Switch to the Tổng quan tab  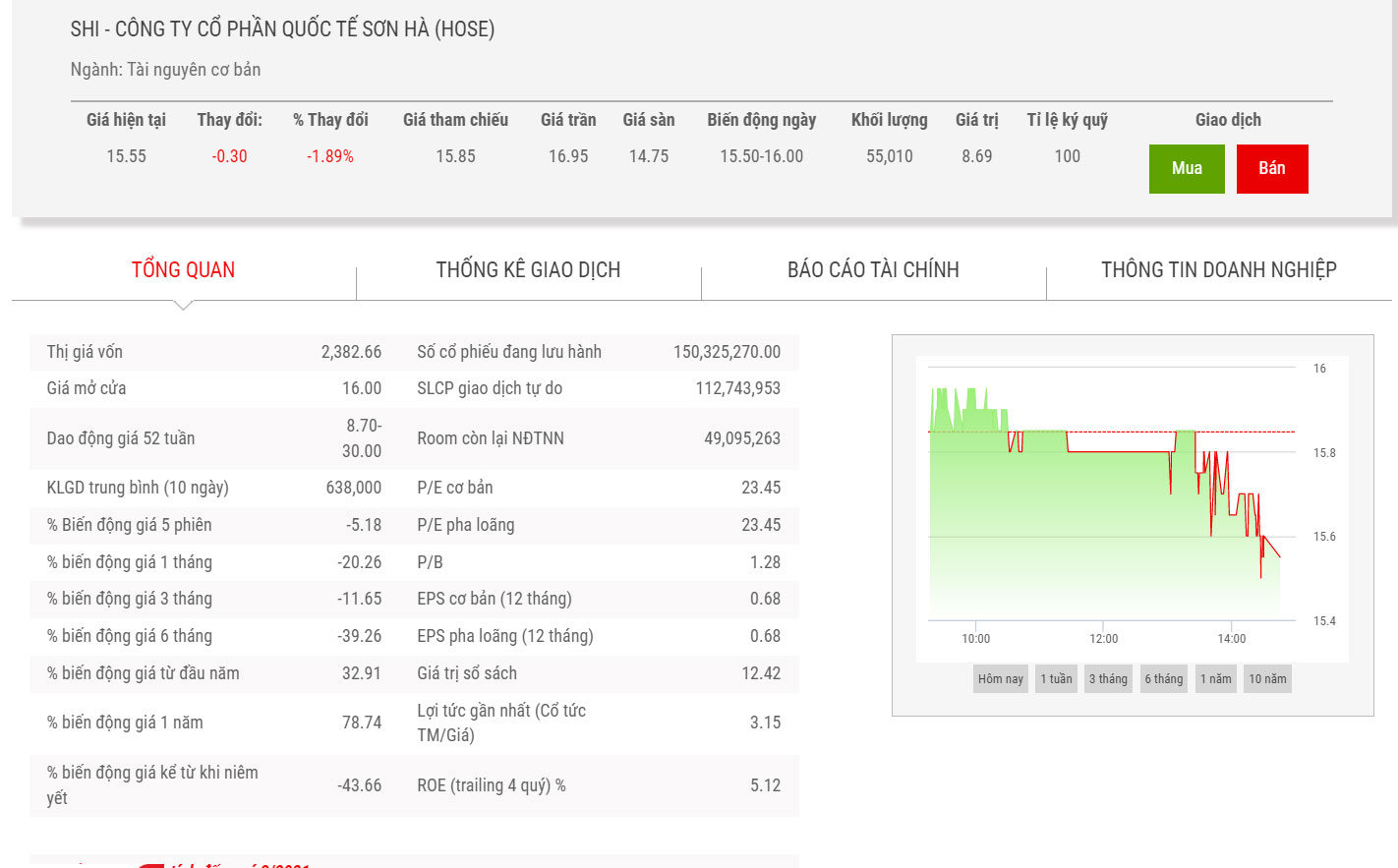click(x=184, y=270)
